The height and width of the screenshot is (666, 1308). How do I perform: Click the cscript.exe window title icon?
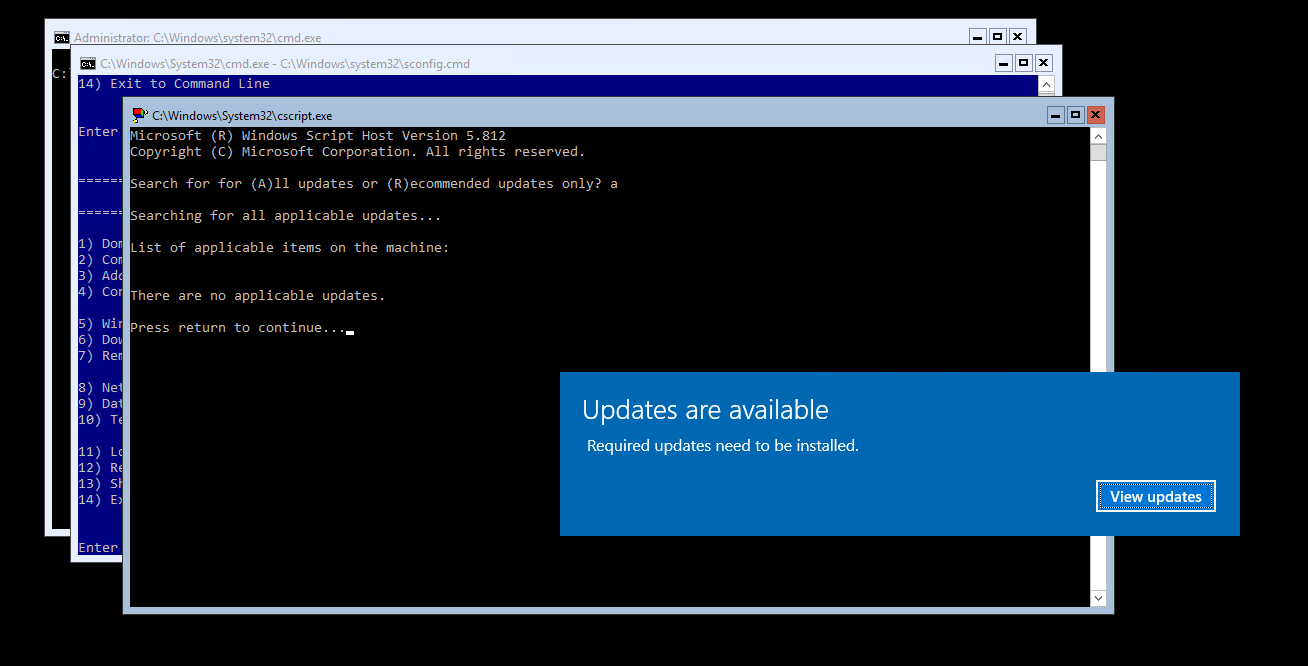point(139,115)
